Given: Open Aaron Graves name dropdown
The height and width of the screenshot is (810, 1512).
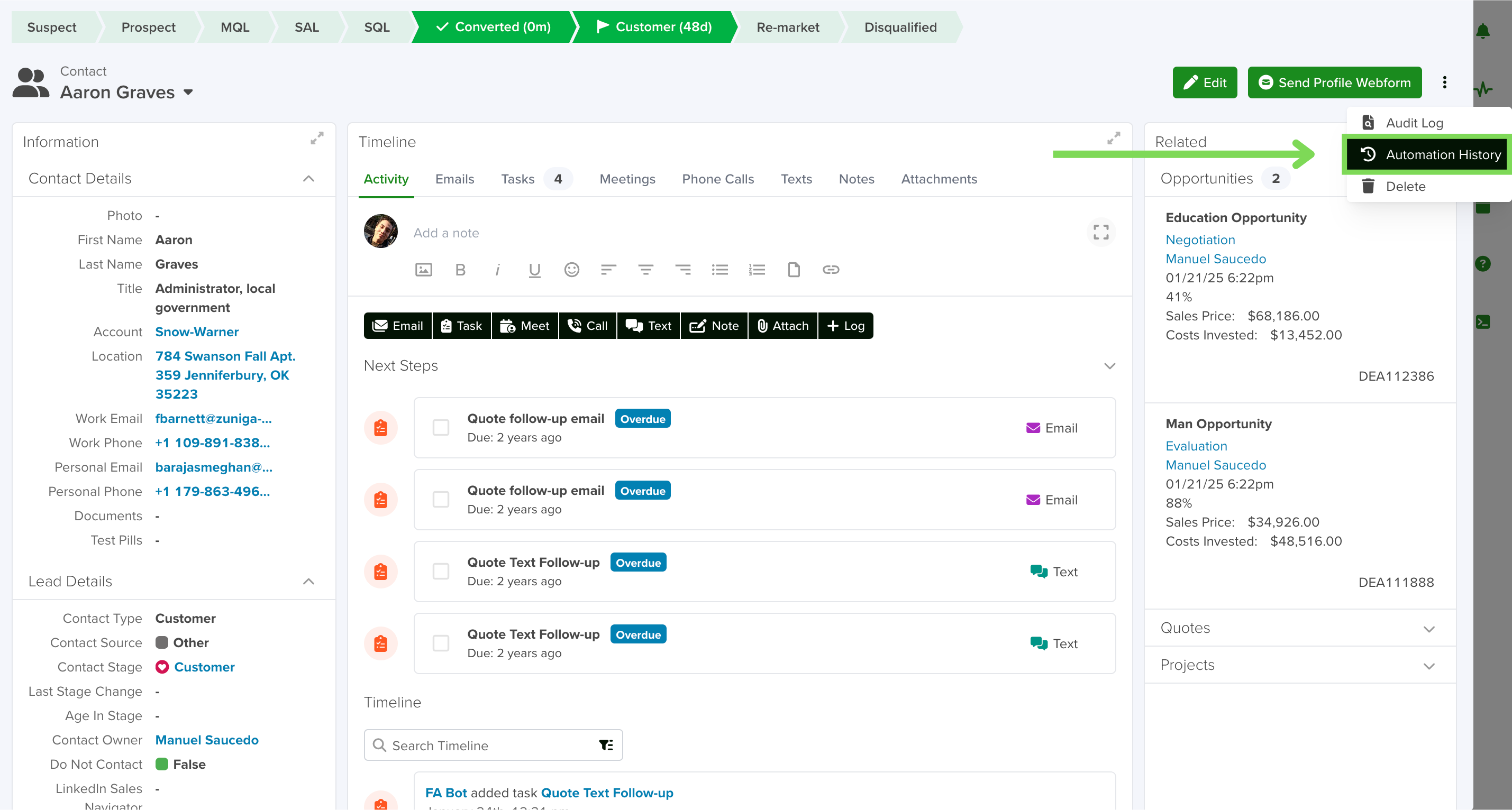Looking at the screenshot, I should 188,92.
